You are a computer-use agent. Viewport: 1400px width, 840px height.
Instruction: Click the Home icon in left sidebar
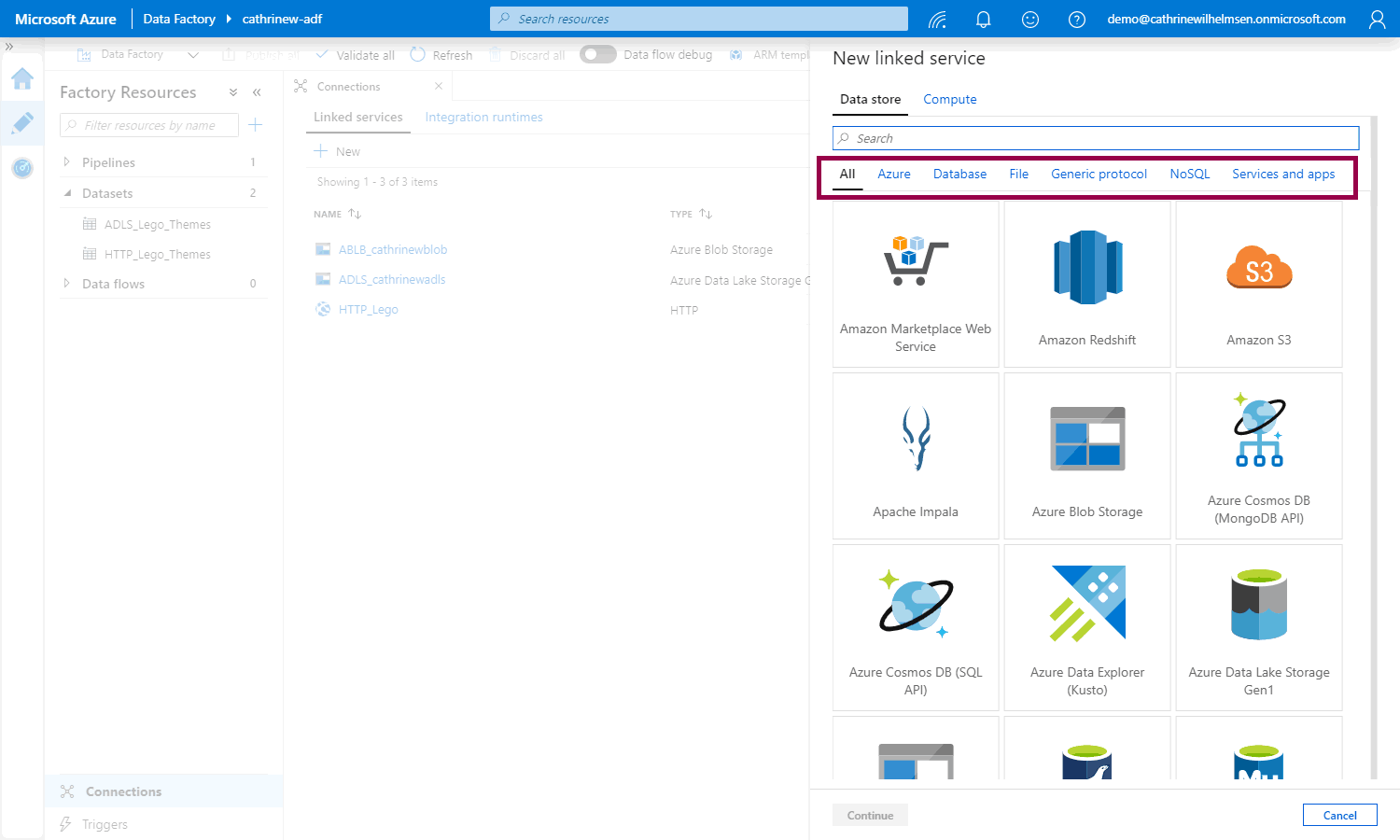coord(22,79)
